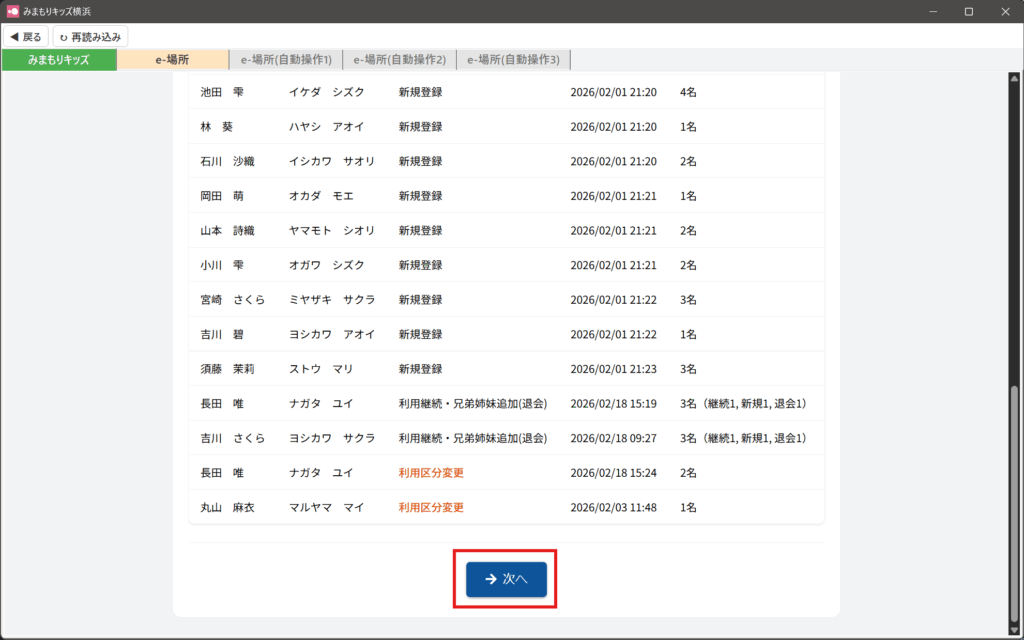Click the 次へ next button

coord(506,579)
